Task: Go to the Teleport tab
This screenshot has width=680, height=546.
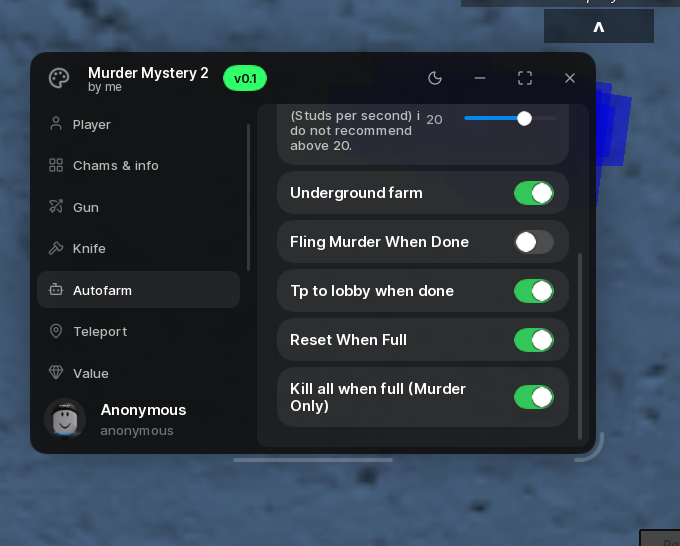Action: pos(138,331)
